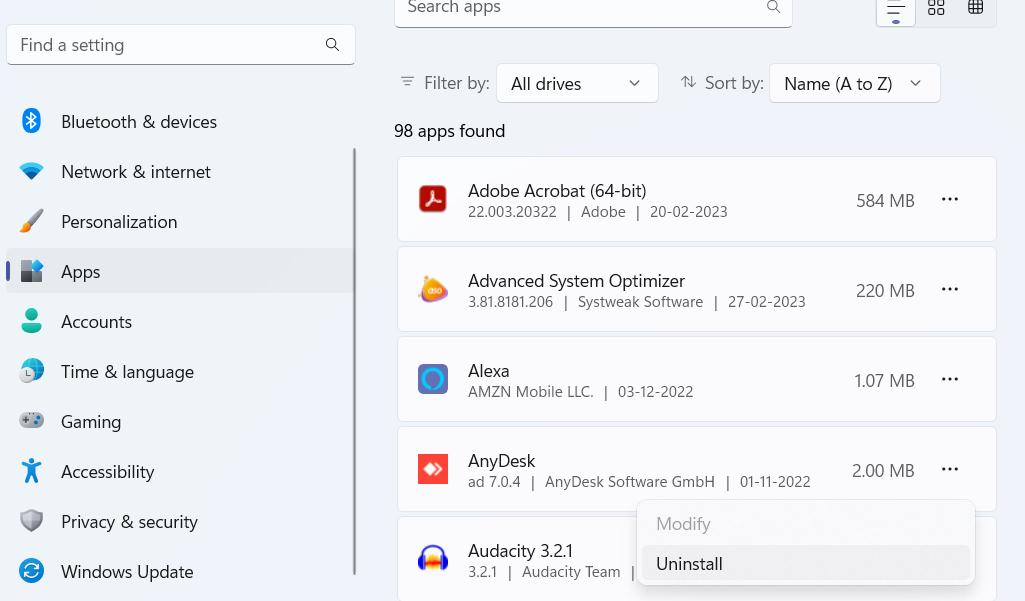This screenshot has height=601, width=1025.
Task: Click the Systweak Software publisher text
Action: (640, 302)
